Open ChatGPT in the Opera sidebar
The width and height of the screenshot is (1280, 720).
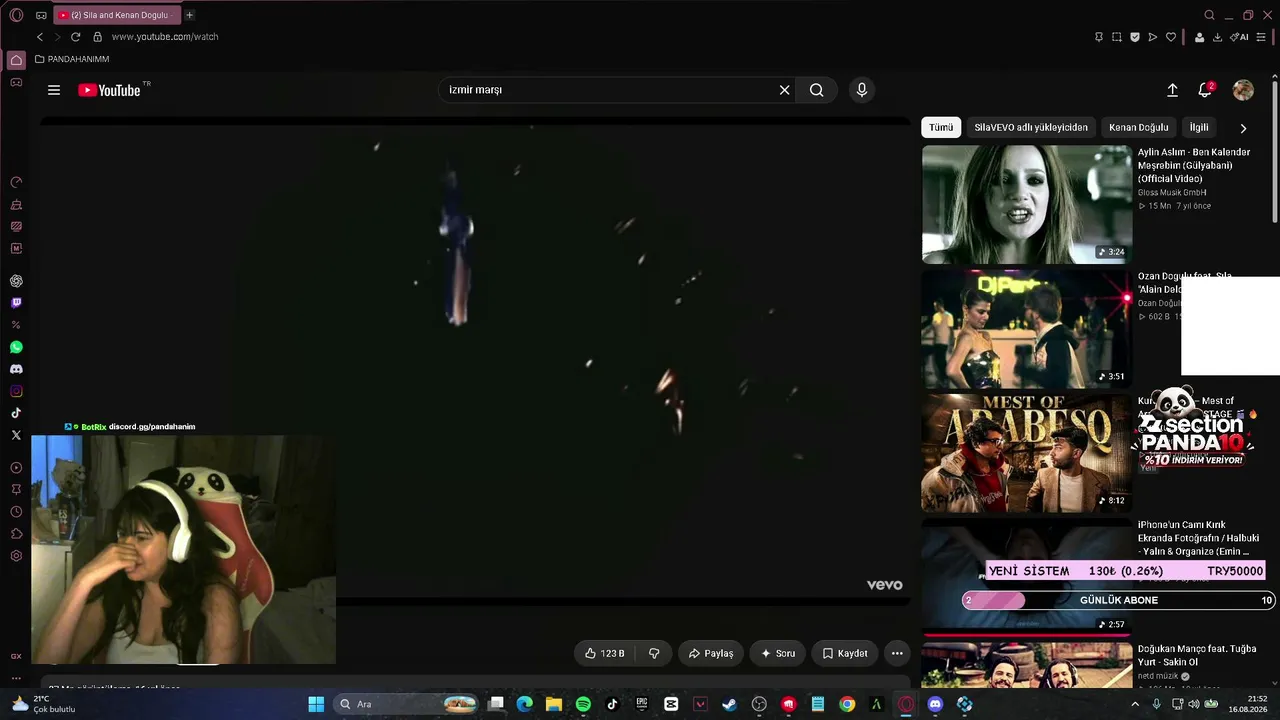pos(16,281)
